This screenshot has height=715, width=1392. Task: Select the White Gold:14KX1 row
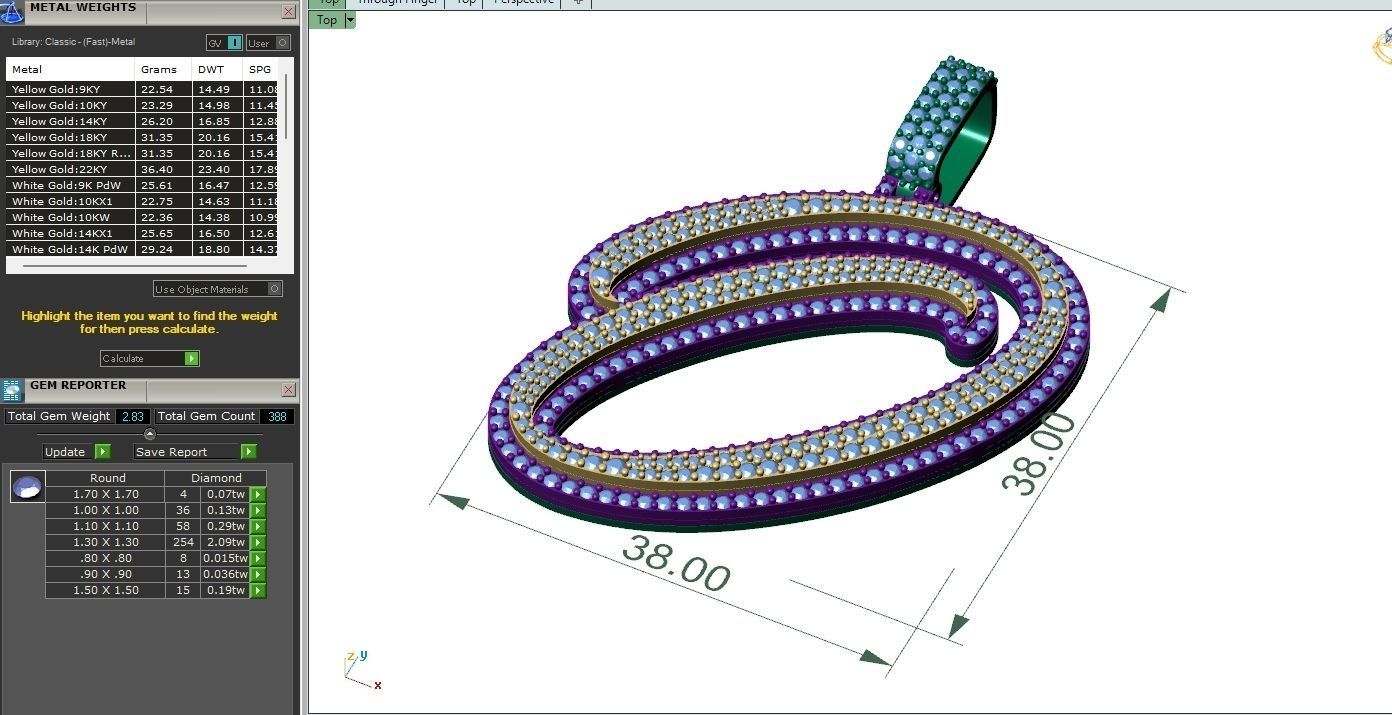click(143, 233)
